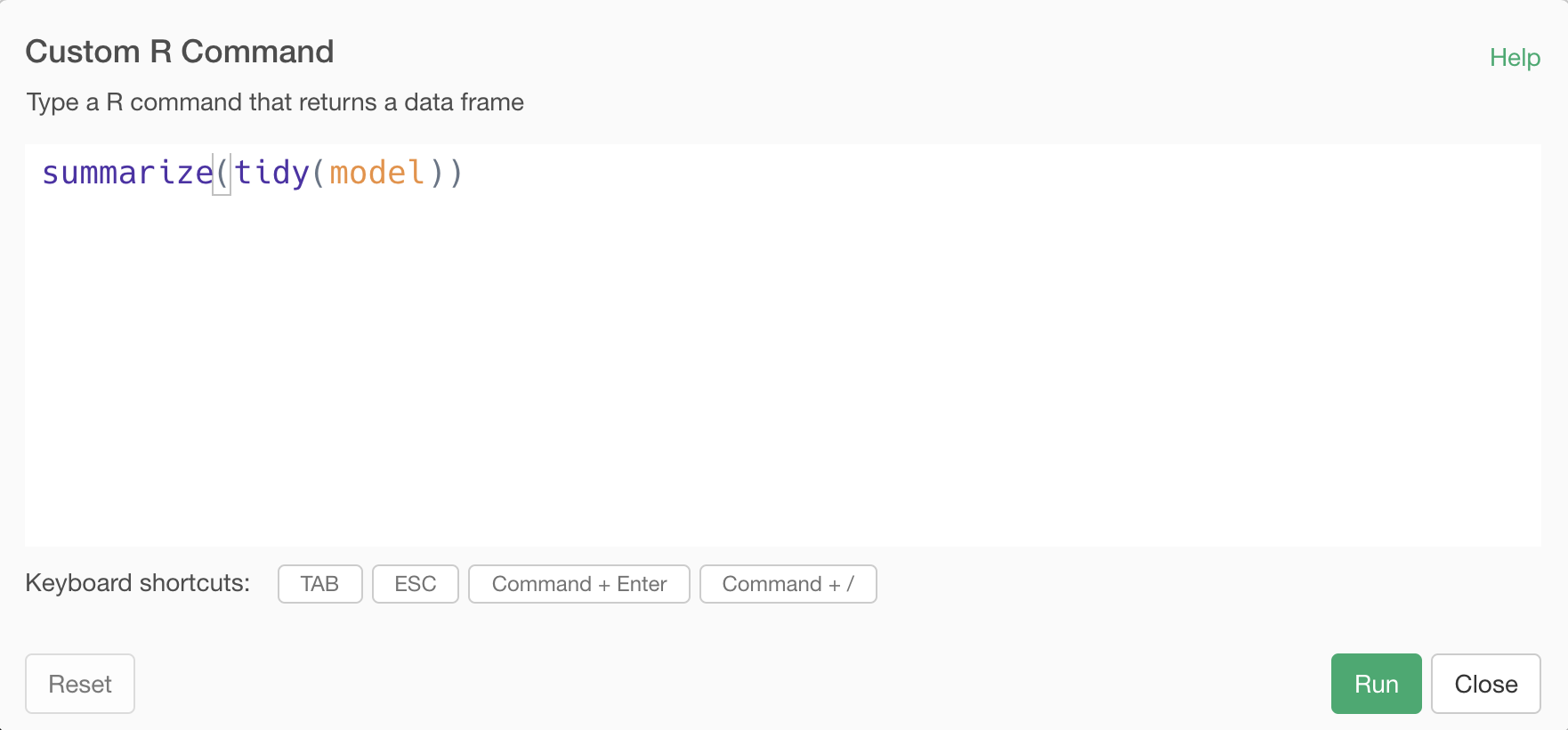Click the opening parenthesis after tidy
Viewport: 1568px width, 730px height.
tap(319, 173)
